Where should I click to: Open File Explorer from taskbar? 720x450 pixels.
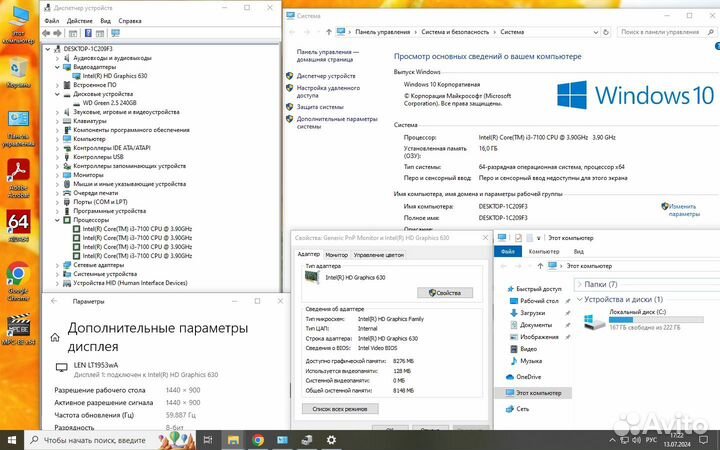(x=233, y=440)
